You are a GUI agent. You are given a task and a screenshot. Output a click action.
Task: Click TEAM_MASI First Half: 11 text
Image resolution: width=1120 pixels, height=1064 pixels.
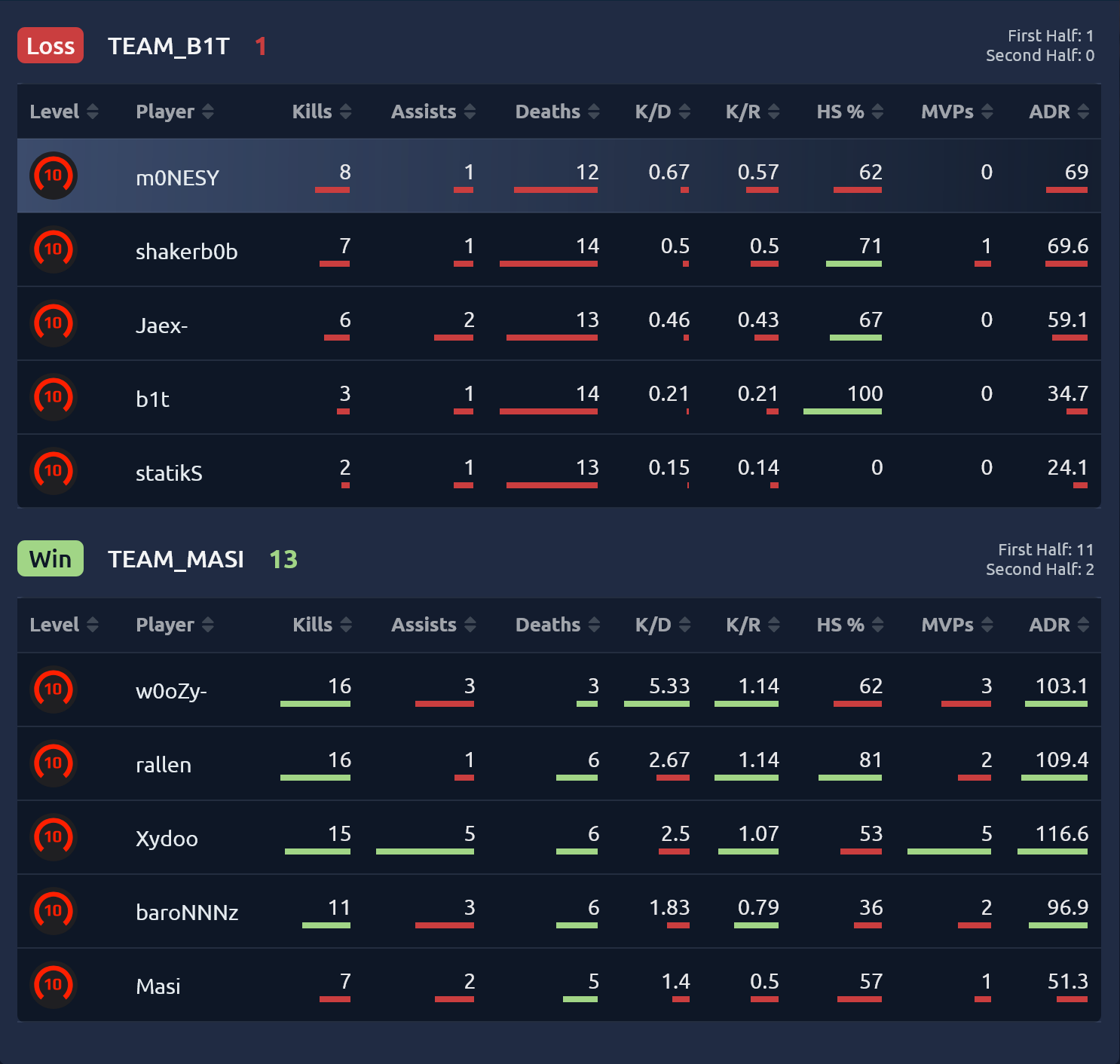pos(1046,549)
